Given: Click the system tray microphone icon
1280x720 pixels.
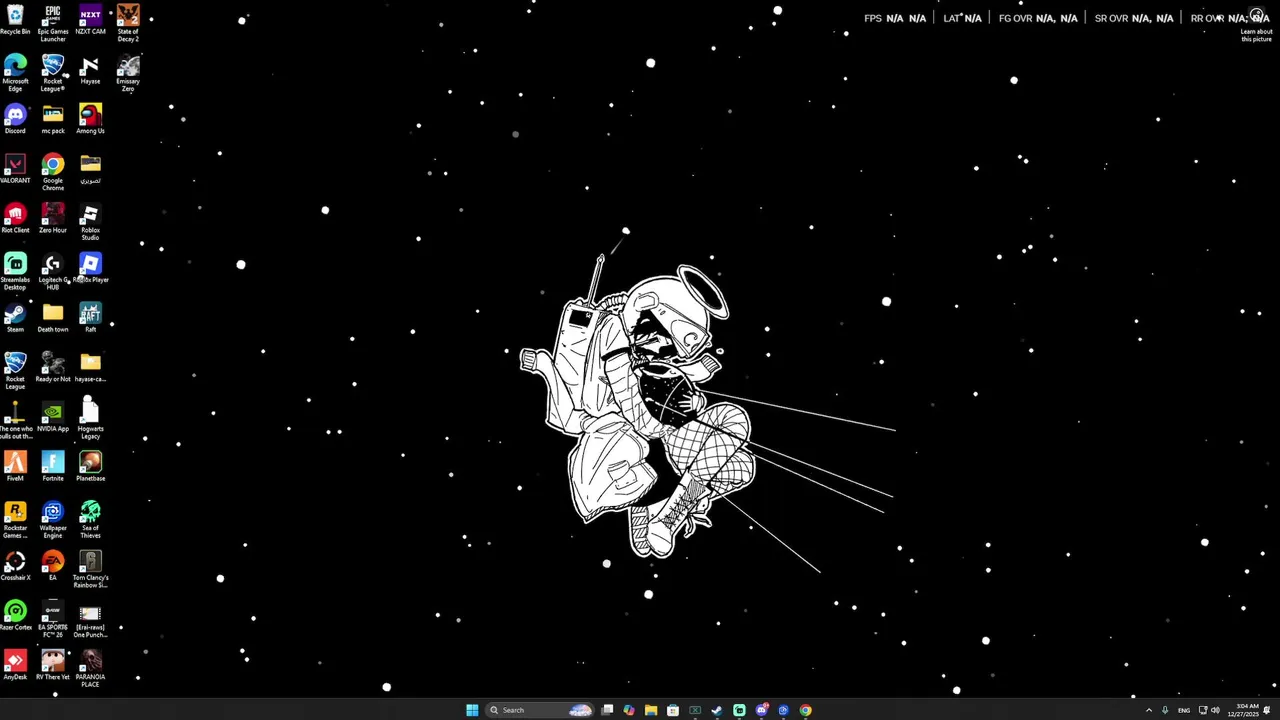Looking at the screenshot, I should pyautogui.click(x=1164, y=710).
